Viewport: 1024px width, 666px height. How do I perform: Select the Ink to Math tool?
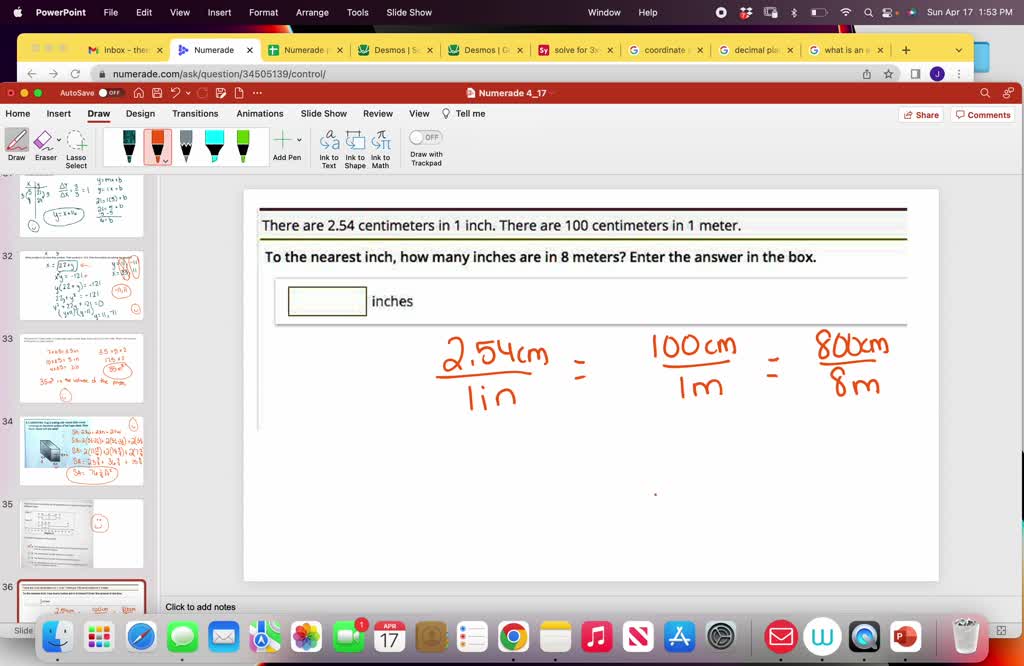click(x=380, y=145)
